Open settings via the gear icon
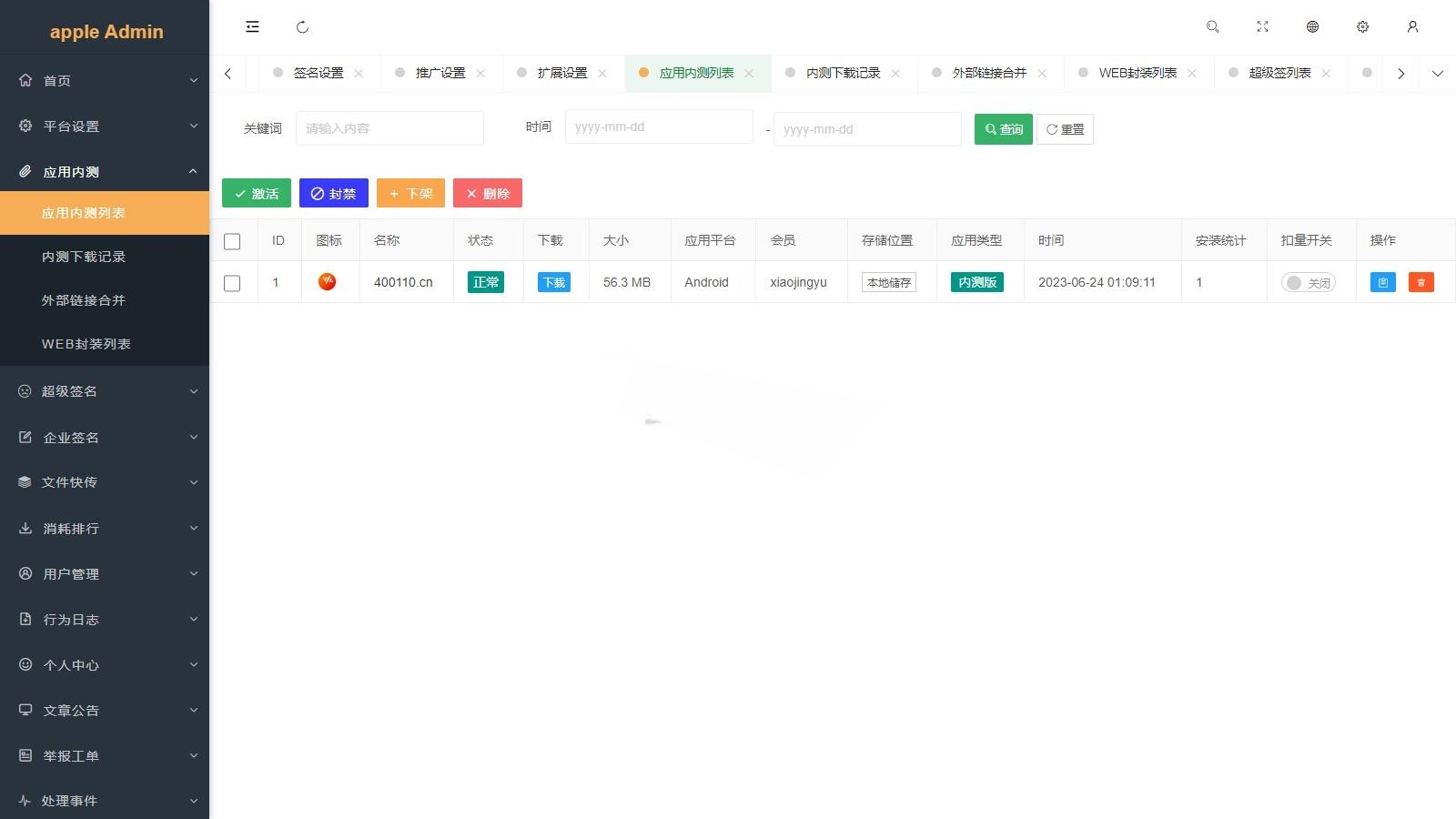This screenshot has width=1456, height=819. [1362, 26]
